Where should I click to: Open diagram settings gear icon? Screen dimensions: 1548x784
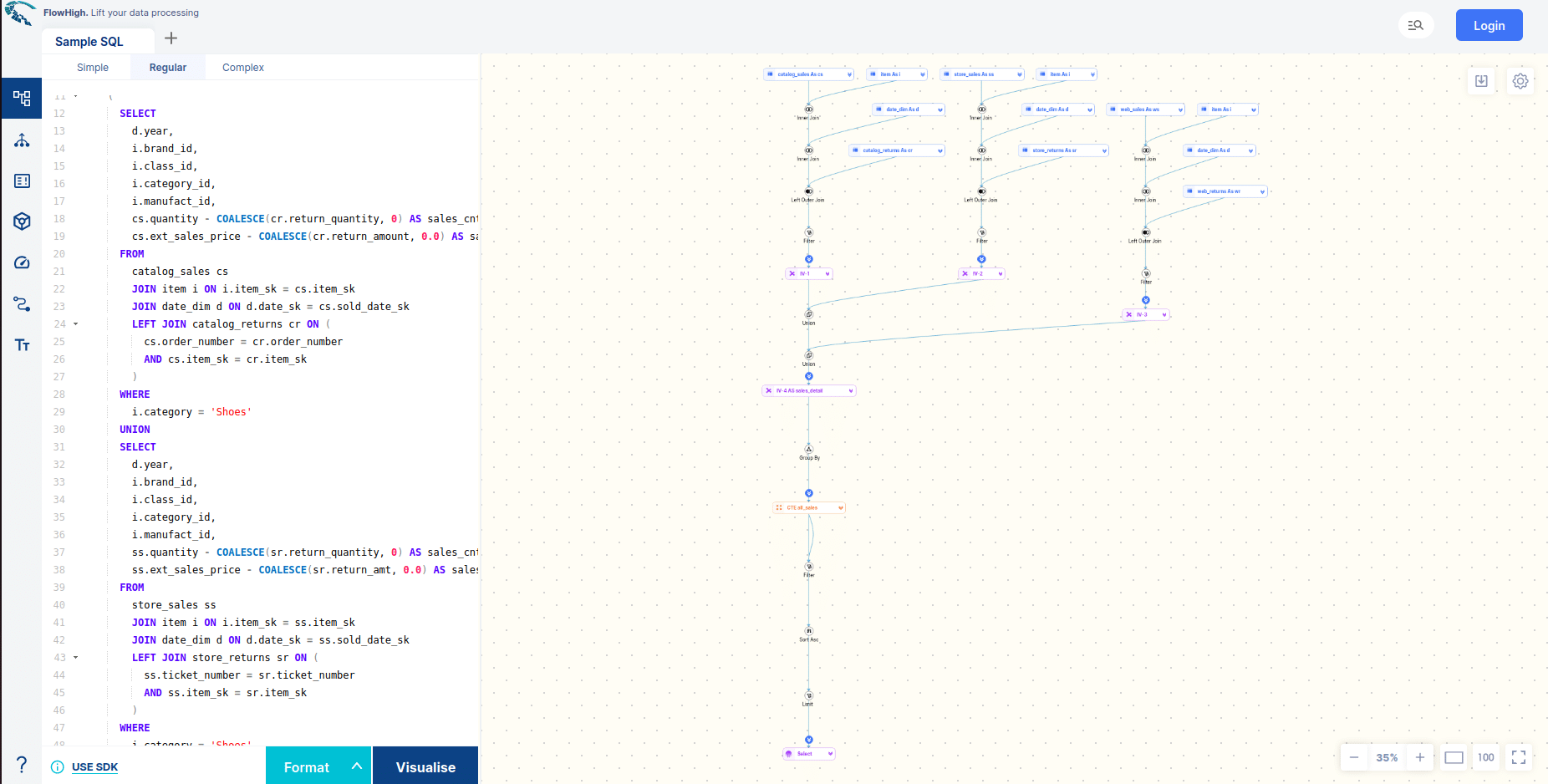coord(1520,81)
